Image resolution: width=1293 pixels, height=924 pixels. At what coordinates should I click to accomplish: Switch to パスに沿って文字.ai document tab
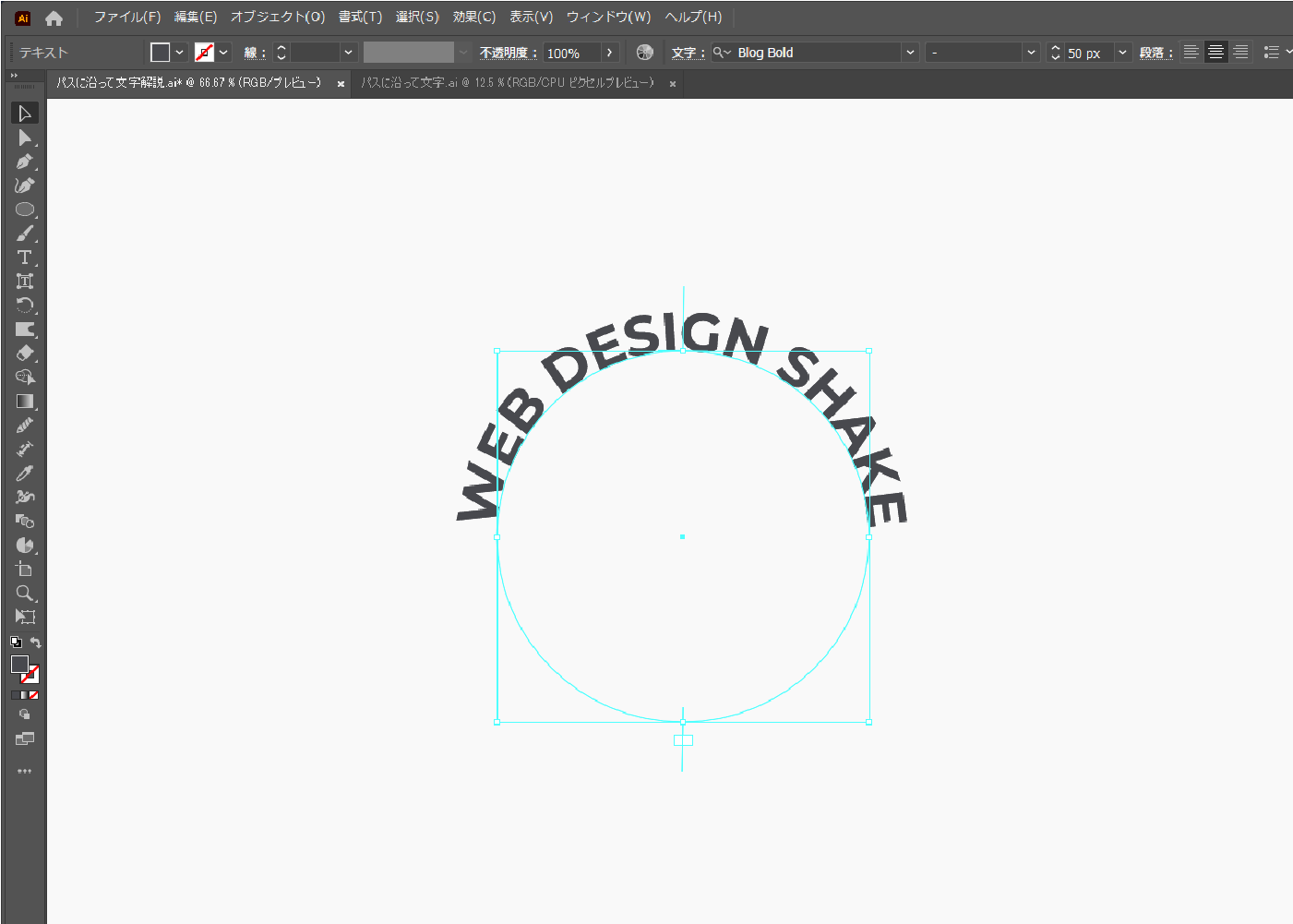point(507,83)
